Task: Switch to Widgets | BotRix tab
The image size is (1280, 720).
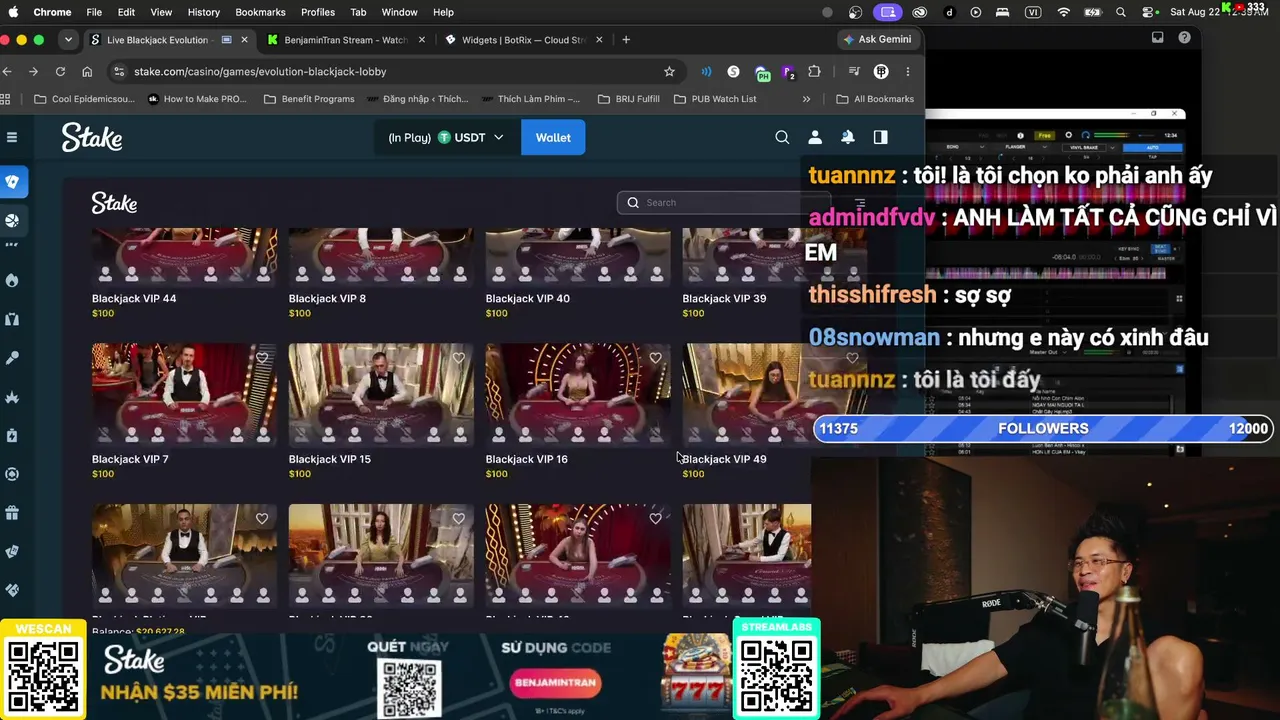Action: (x=523, y=40)
